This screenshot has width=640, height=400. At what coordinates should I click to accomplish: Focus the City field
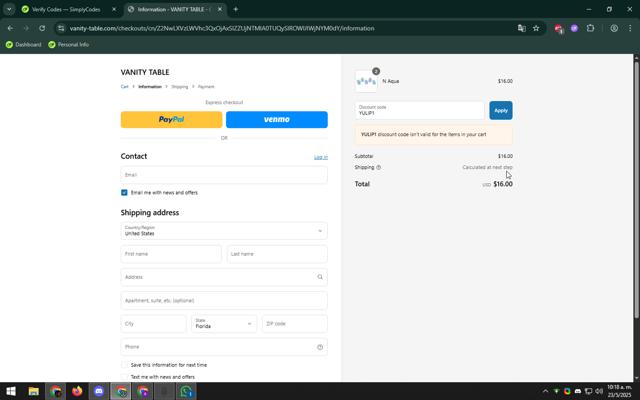pyautogui.click(x=153, y=324)
